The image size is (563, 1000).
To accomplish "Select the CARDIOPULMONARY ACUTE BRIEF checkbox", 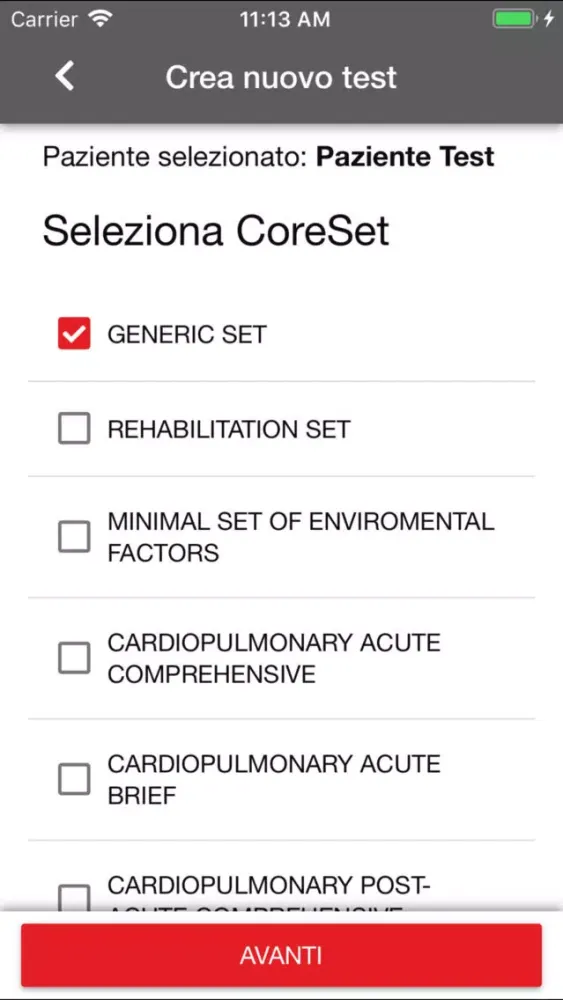I will tap(74, 779).
